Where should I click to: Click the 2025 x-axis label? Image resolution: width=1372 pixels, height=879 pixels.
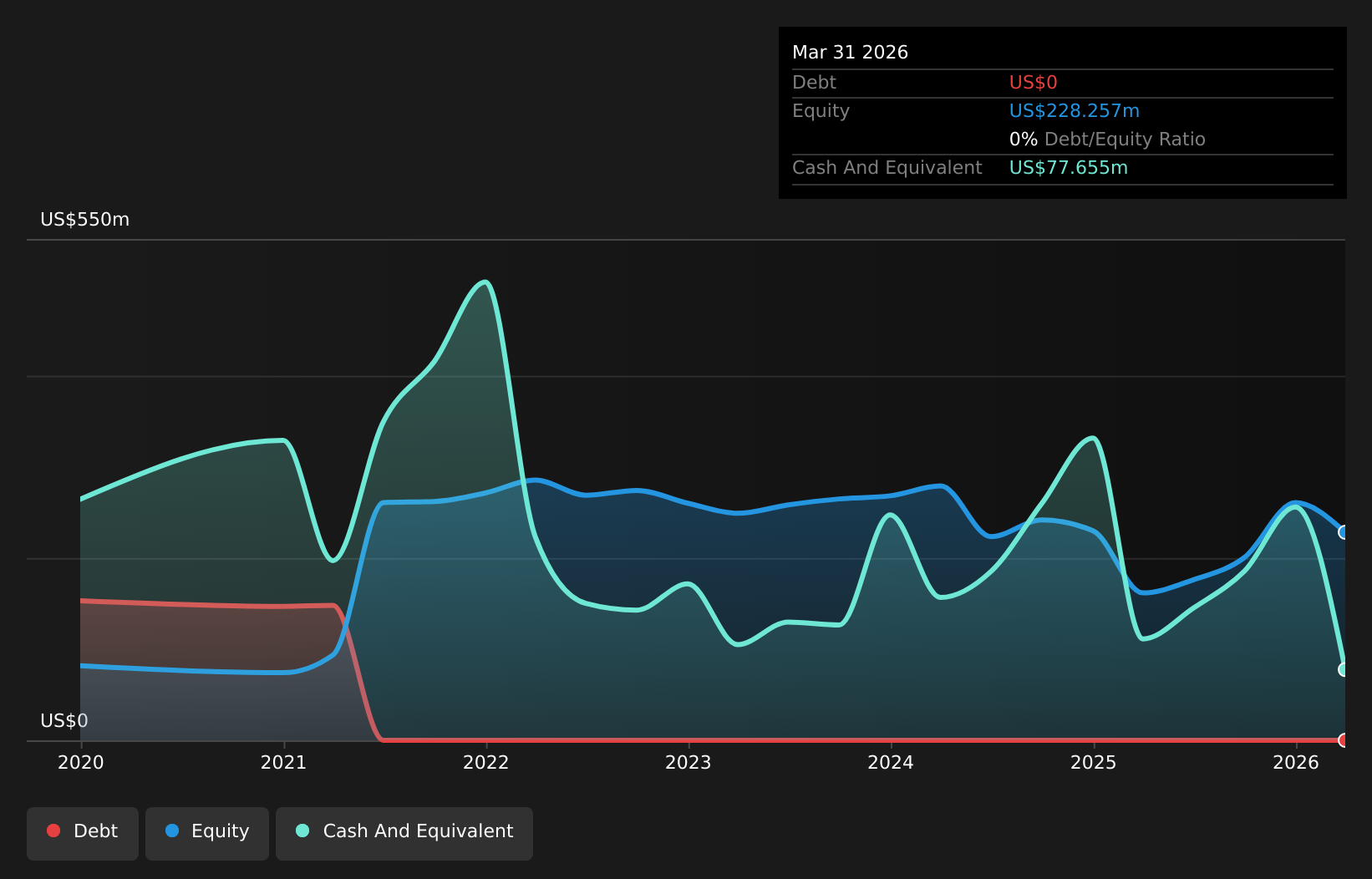point(1094,762)
